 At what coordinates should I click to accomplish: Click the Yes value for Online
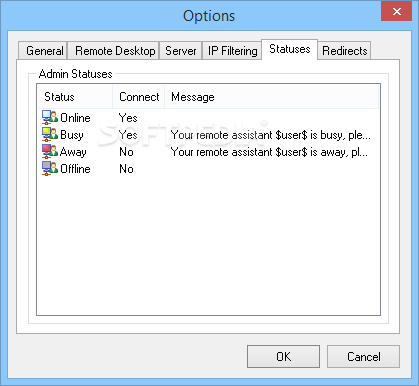[128, 118]
